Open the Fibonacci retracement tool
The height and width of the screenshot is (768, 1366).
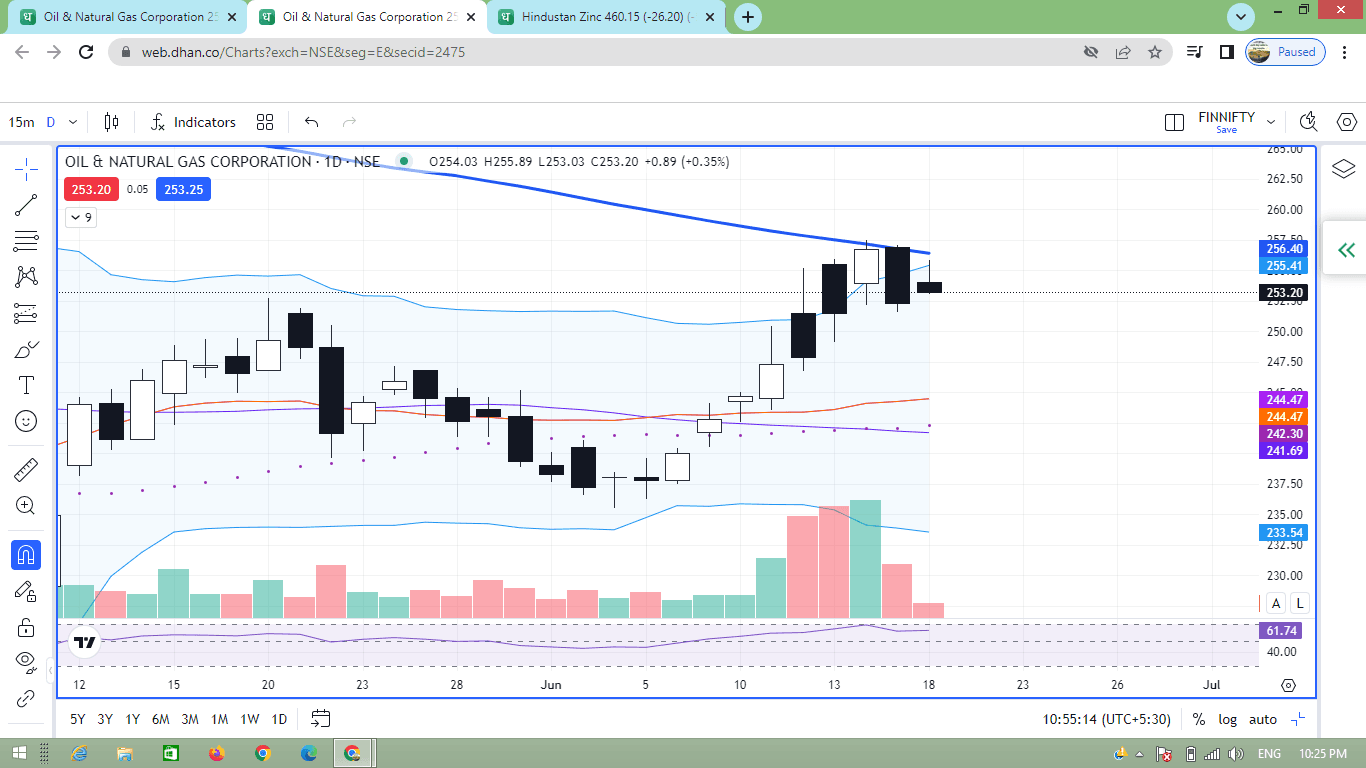(26, 241)
